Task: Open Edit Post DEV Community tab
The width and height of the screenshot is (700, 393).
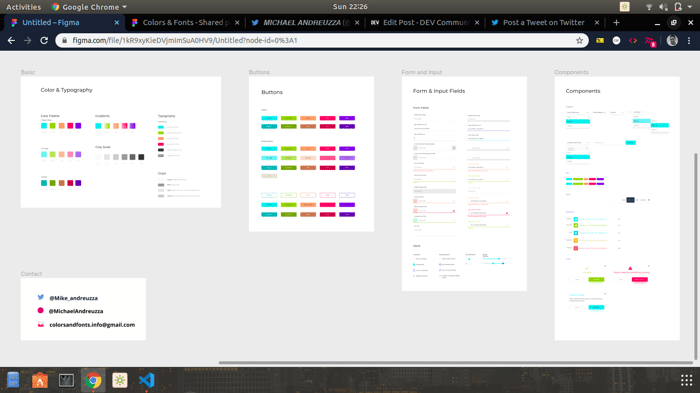Action: tap(425, 22)
